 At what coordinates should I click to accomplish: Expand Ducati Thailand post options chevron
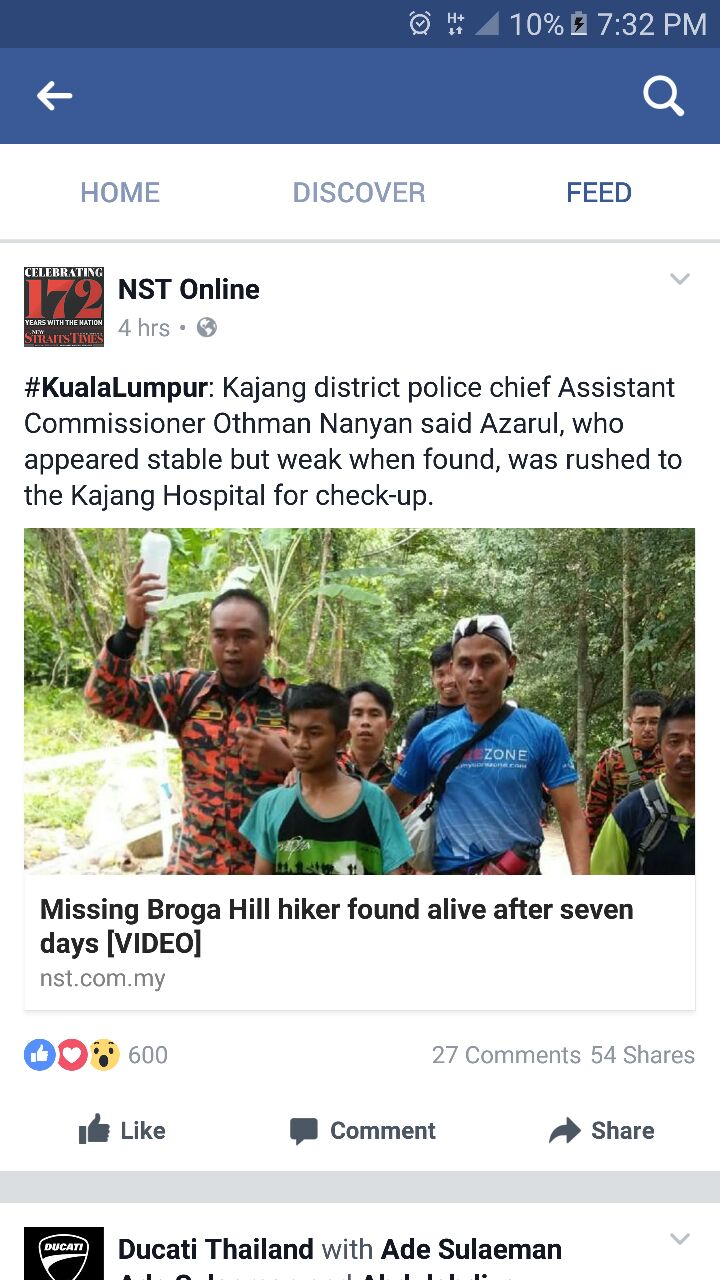click(x=680, y=1239)
